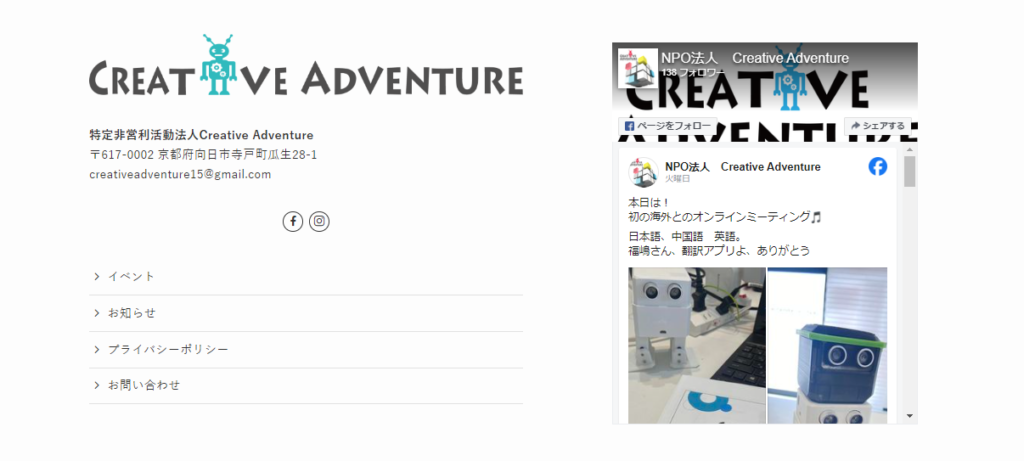Click the Creative Adventure robot logo

coord(306,65)
